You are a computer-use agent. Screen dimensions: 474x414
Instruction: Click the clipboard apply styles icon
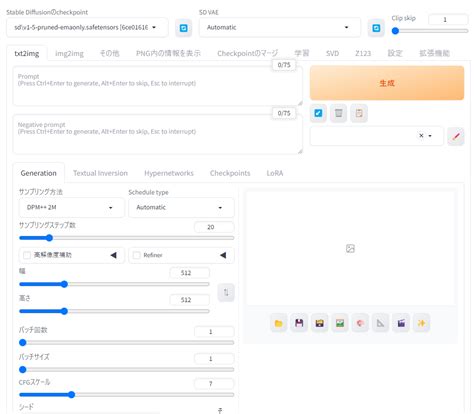click(x=359, y=113)
